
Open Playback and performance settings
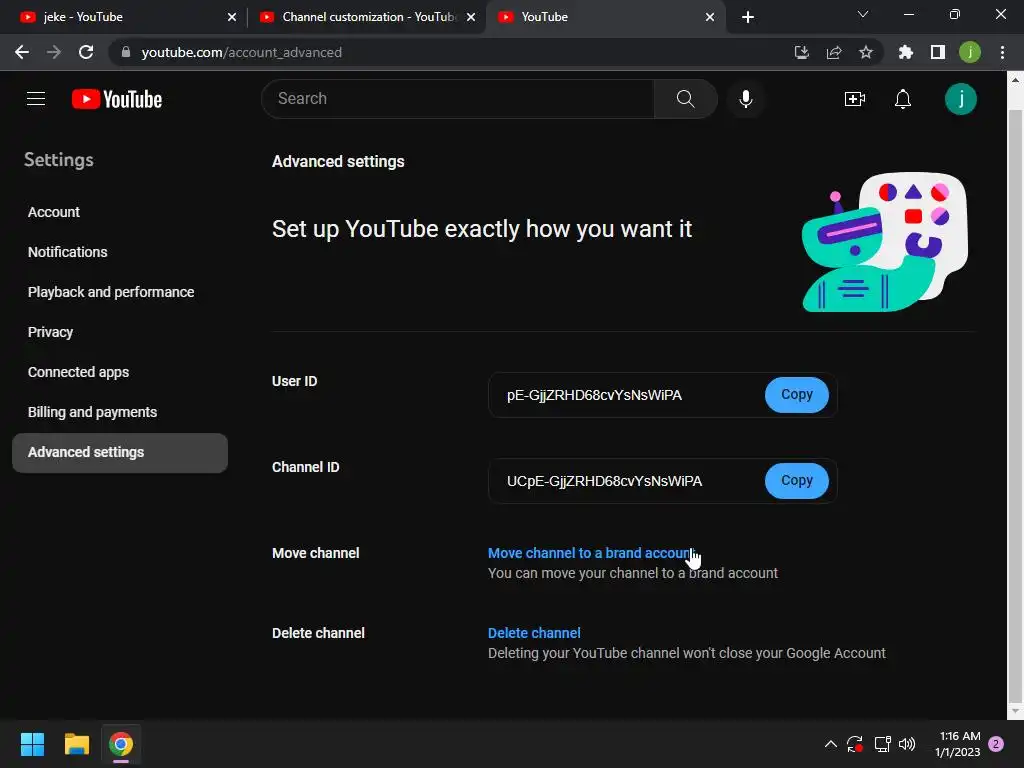(111, 292)
